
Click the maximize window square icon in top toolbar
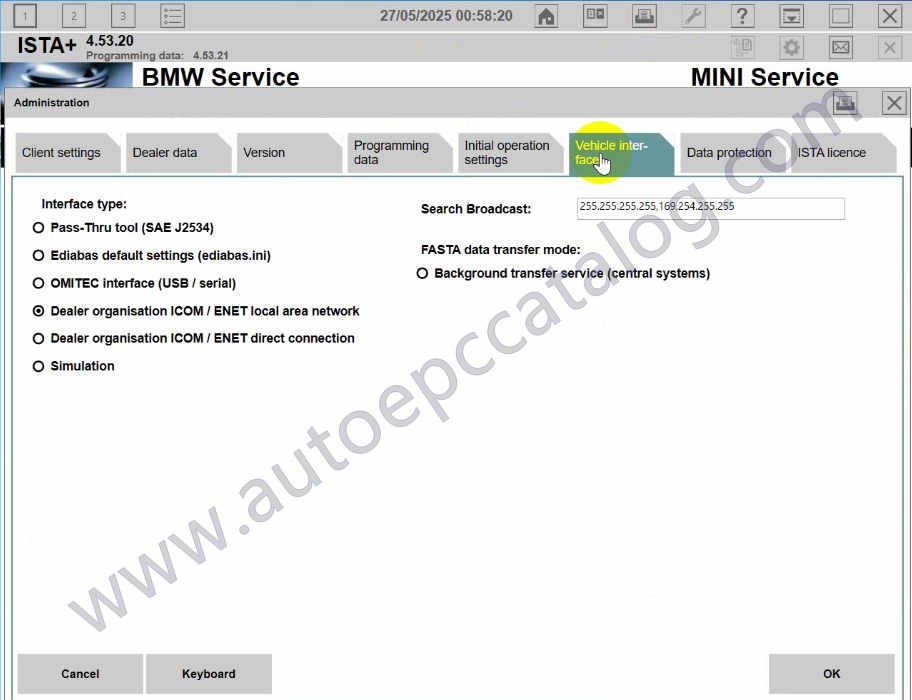point(840,16)
